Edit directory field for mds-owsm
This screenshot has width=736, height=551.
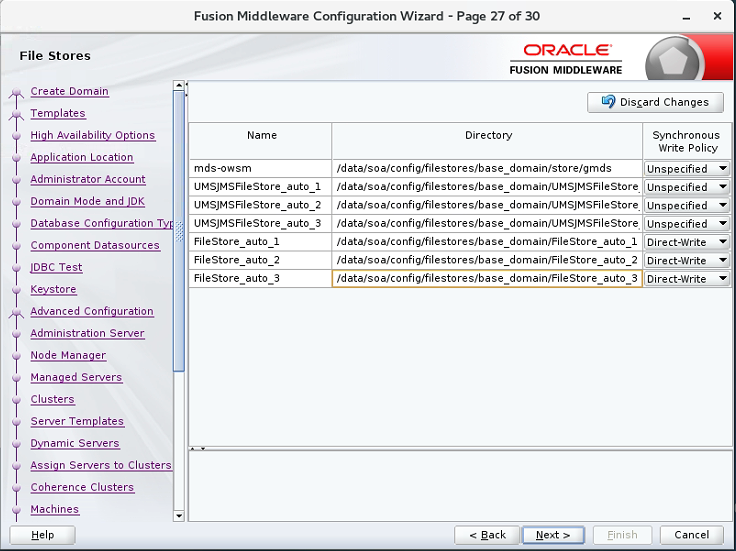(x=487, y=168)
